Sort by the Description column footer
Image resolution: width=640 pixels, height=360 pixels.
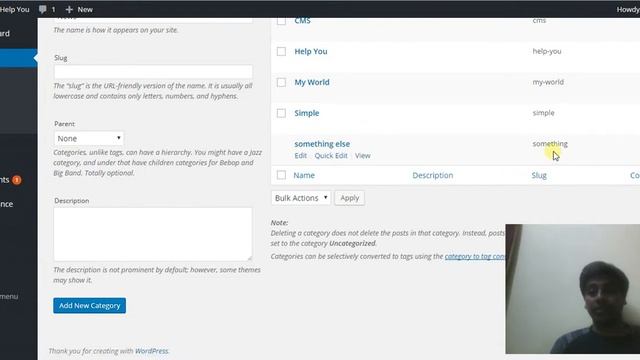pyautogui.click(x=433, y=176)
